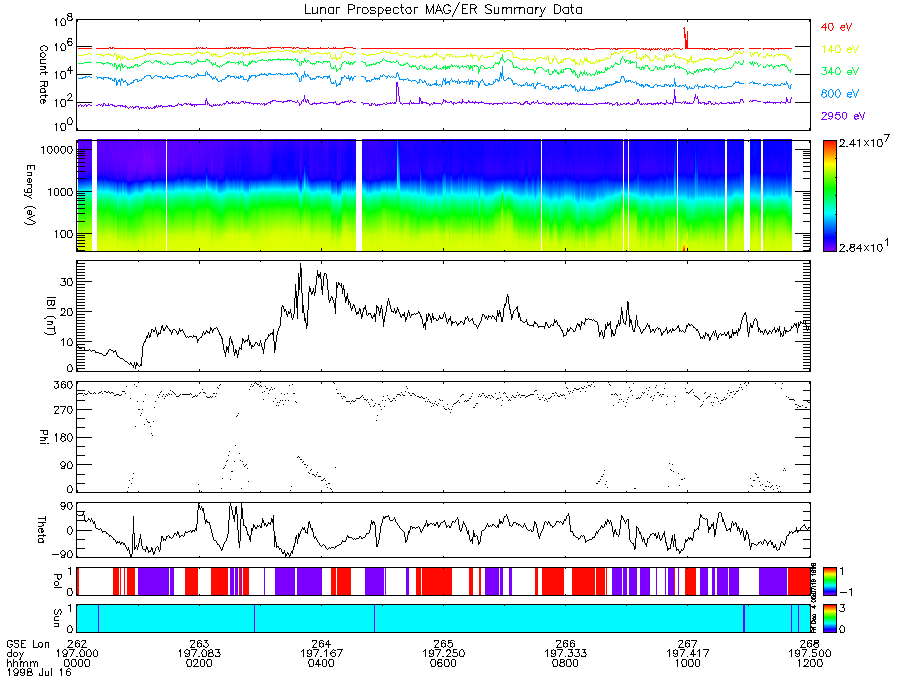Click the '197.250' day-of-year label
This screenshot has height=700, width=900.
(x=443, y=654)
